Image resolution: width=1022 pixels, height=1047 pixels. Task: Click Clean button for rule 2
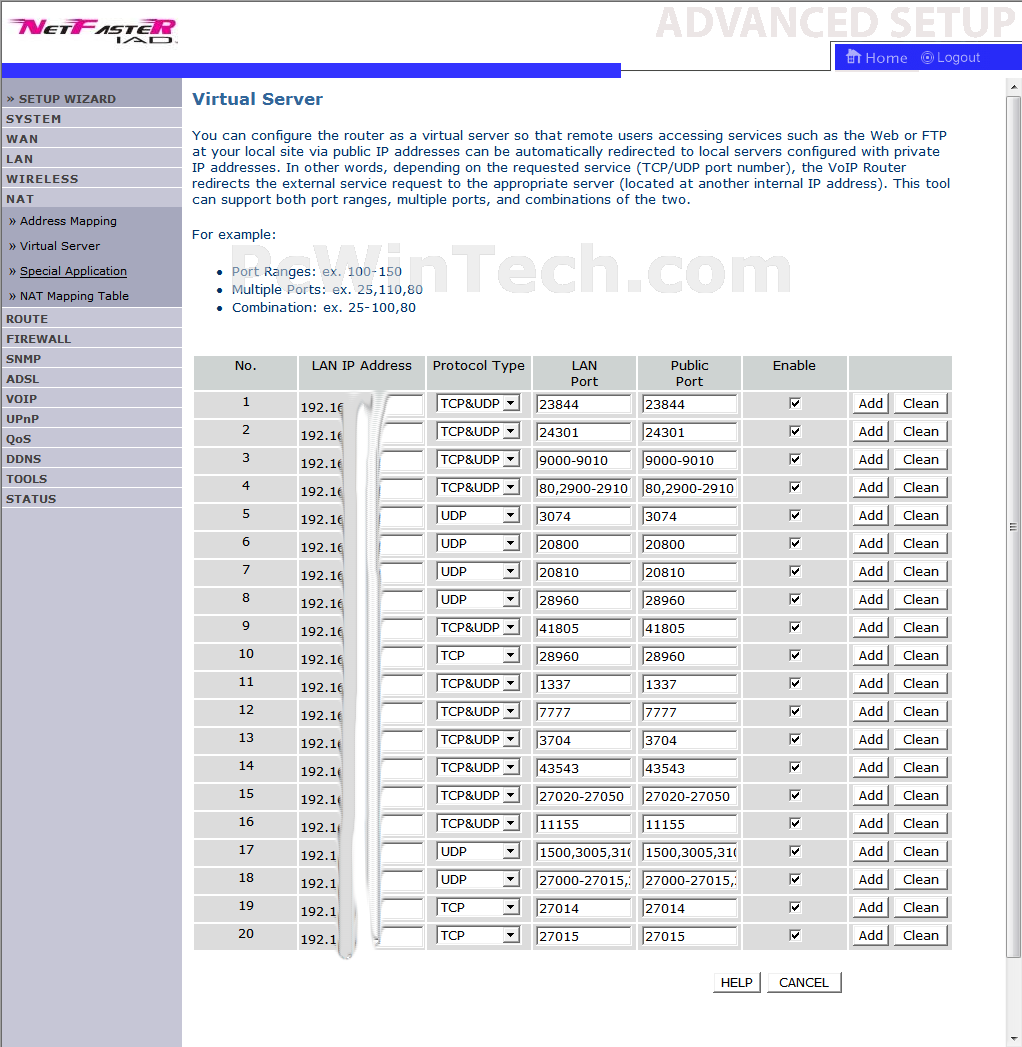click(x=921, y=431)
